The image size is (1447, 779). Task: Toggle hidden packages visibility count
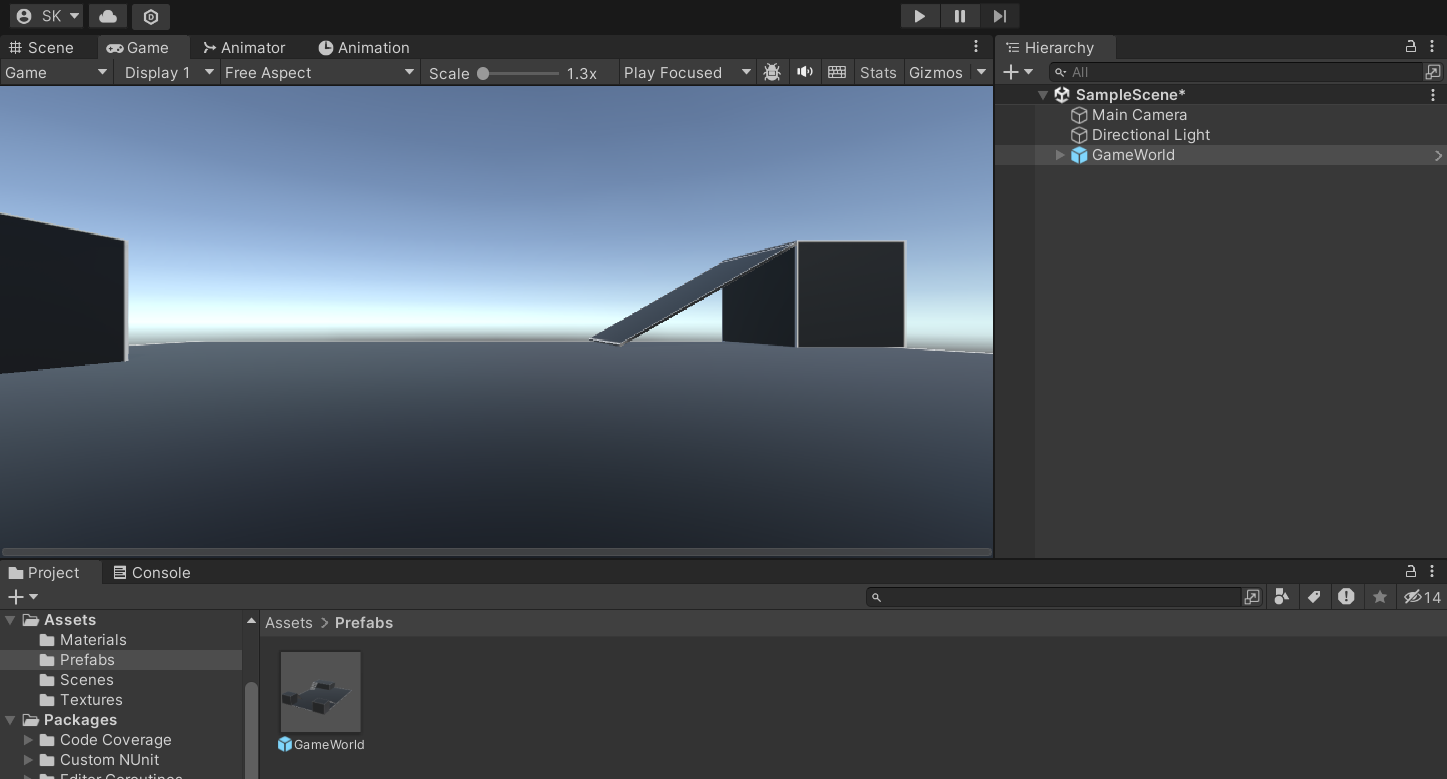[1421, 597]
